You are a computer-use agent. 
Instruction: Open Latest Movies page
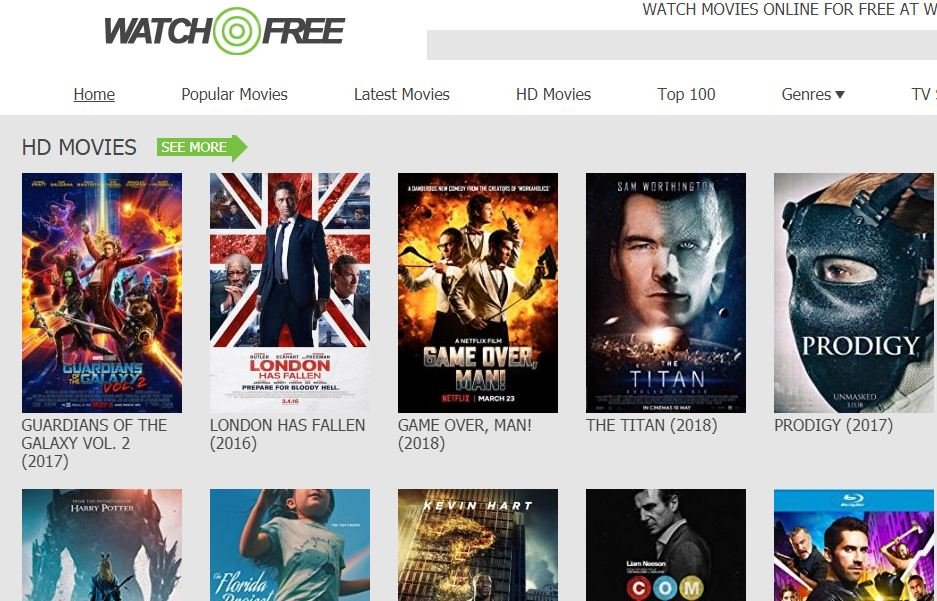[402, 94]
